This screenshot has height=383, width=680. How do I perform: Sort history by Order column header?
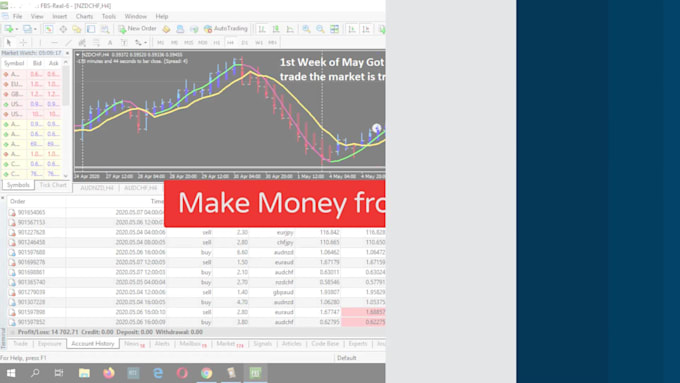pos(18,201)
